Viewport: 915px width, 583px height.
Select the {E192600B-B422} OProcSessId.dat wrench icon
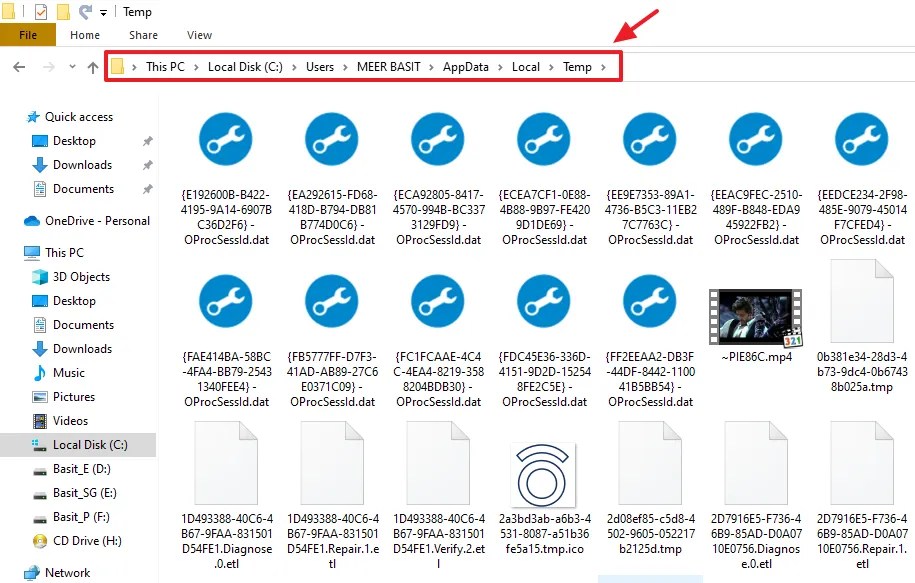(225, 139)
